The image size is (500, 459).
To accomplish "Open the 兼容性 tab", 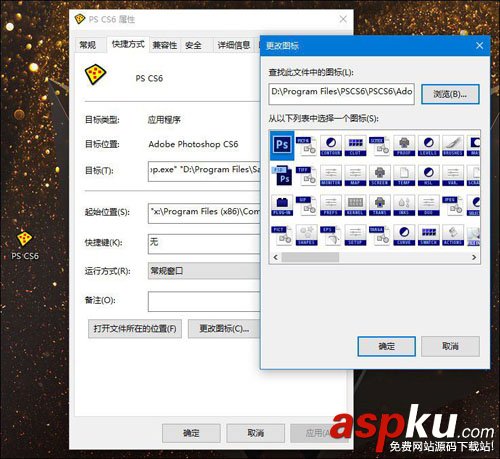I will pos(165,45).
